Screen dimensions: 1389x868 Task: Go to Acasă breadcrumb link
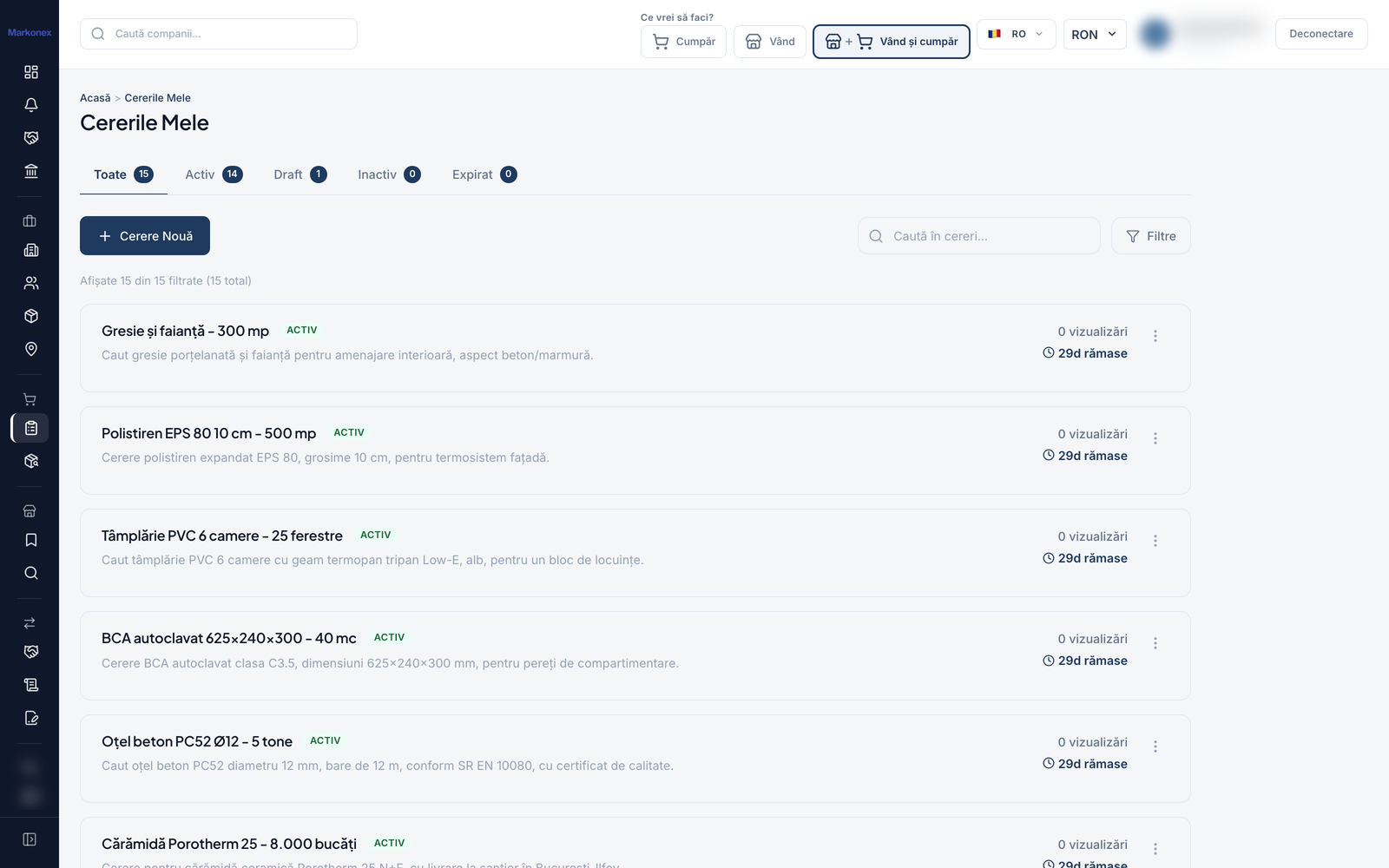pos(95,98)
